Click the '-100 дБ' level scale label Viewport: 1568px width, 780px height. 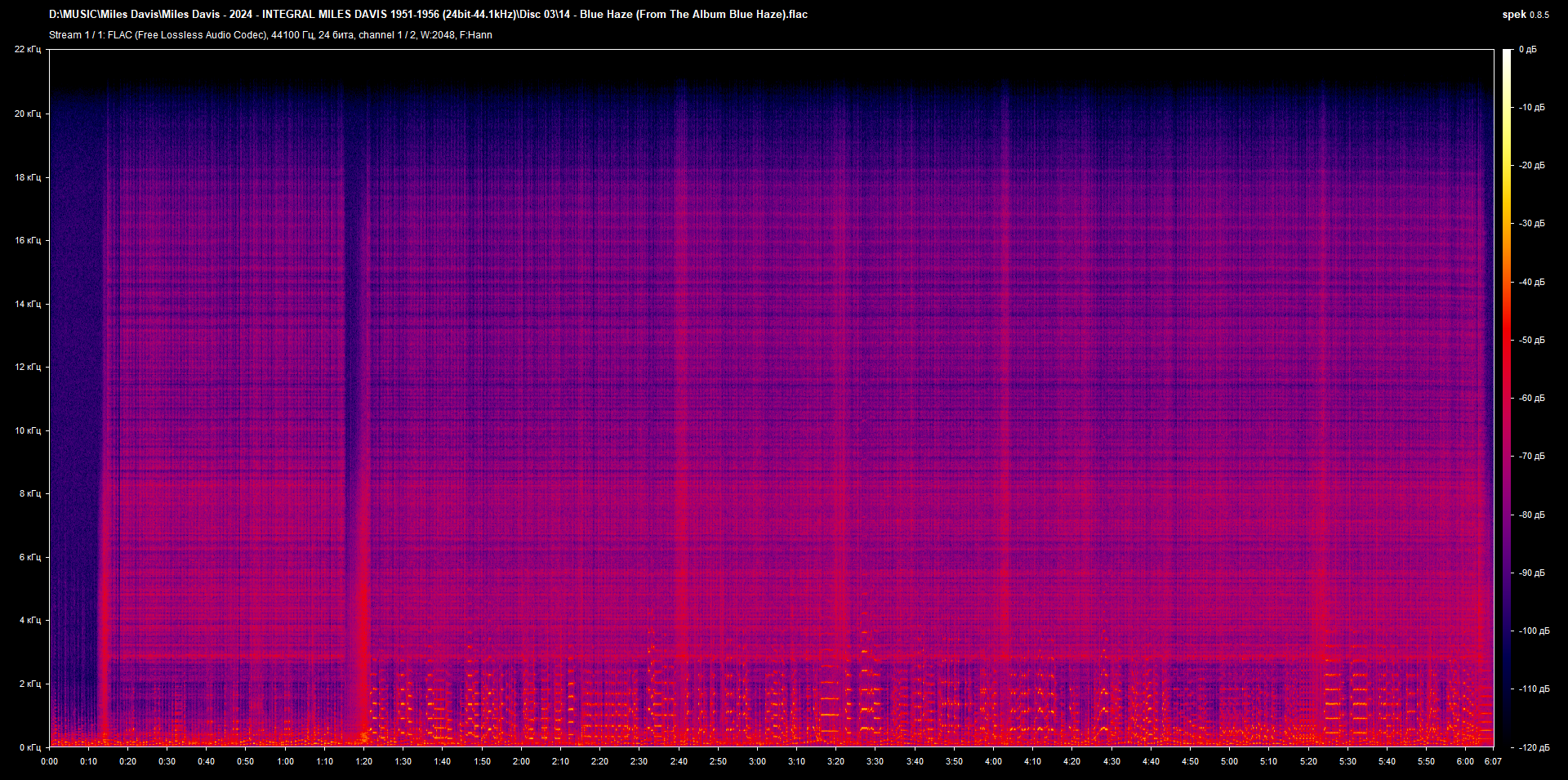point(1534,631)
